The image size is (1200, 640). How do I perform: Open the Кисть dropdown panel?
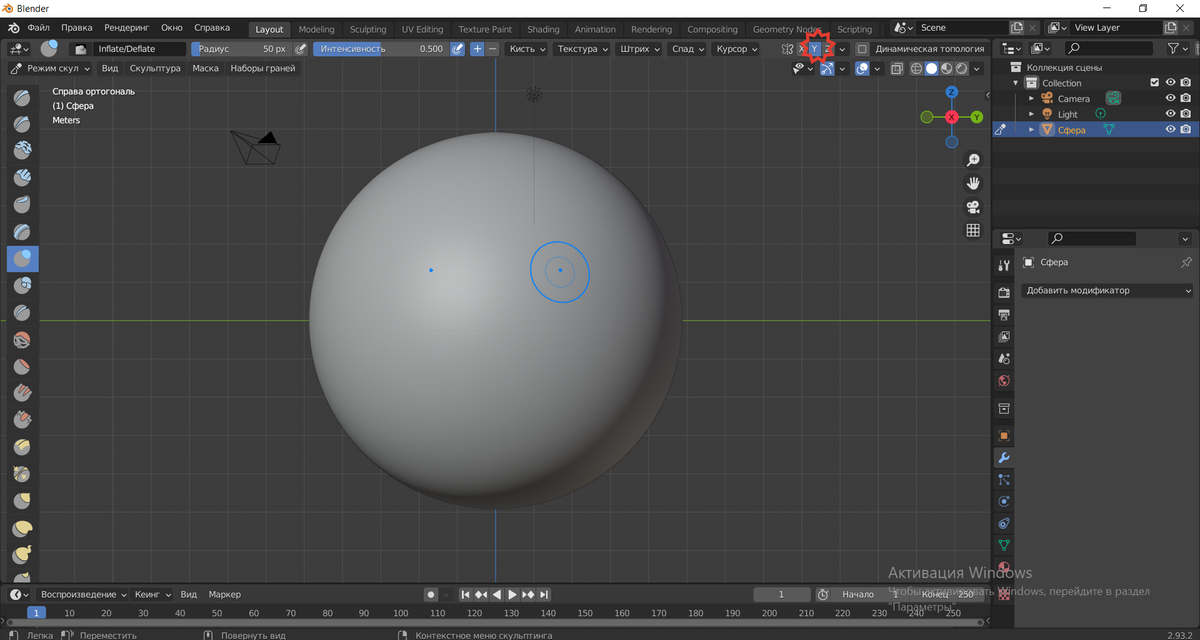pos(528,49)
